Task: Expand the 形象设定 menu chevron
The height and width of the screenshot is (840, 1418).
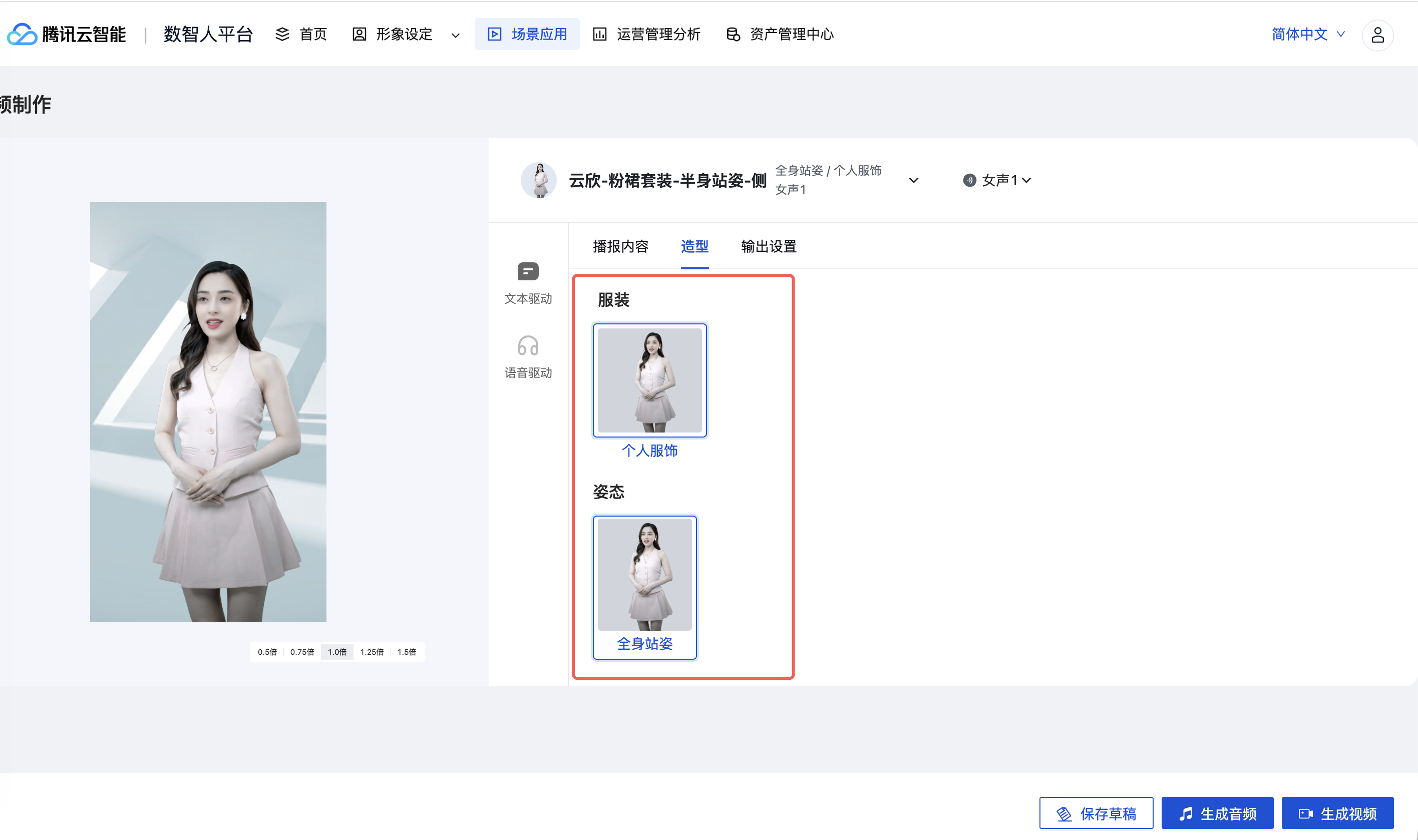Action: coord(455,36)
